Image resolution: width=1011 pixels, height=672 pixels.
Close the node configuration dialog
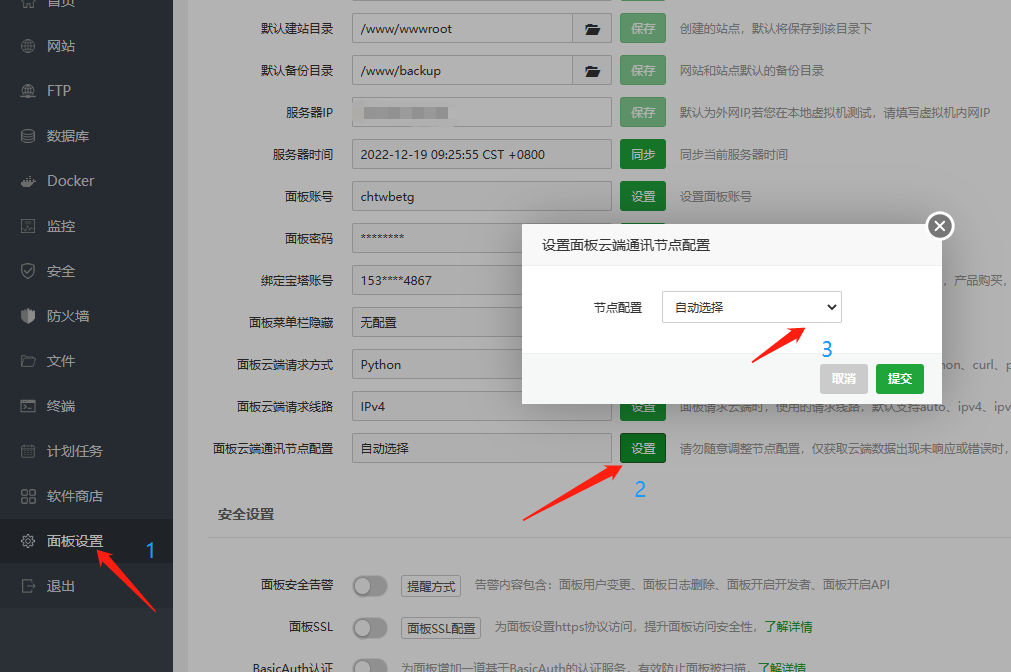(x=939, y=227)
